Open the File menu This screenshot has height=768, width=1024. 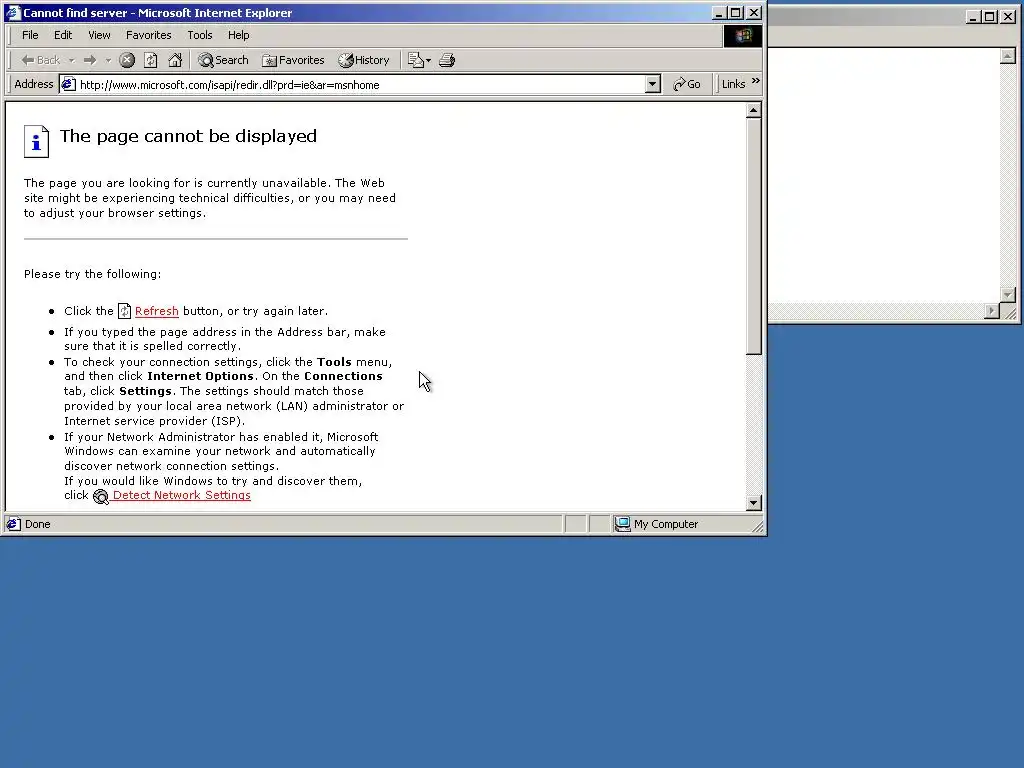pyautogui.click(x=30, y=35)
